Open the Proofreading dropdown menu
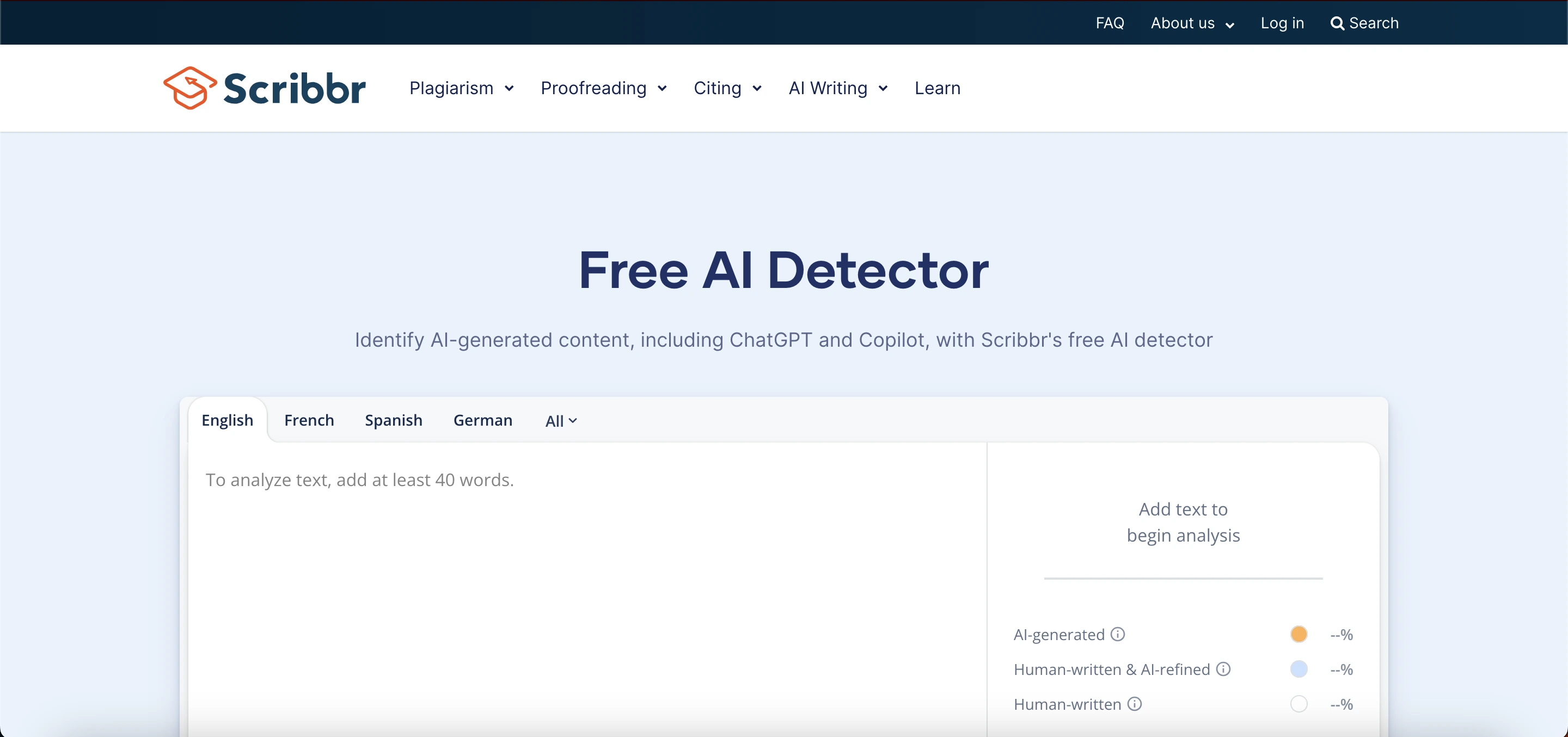Viewport: 1568px width, 737px height. click(x=603, y=88)
